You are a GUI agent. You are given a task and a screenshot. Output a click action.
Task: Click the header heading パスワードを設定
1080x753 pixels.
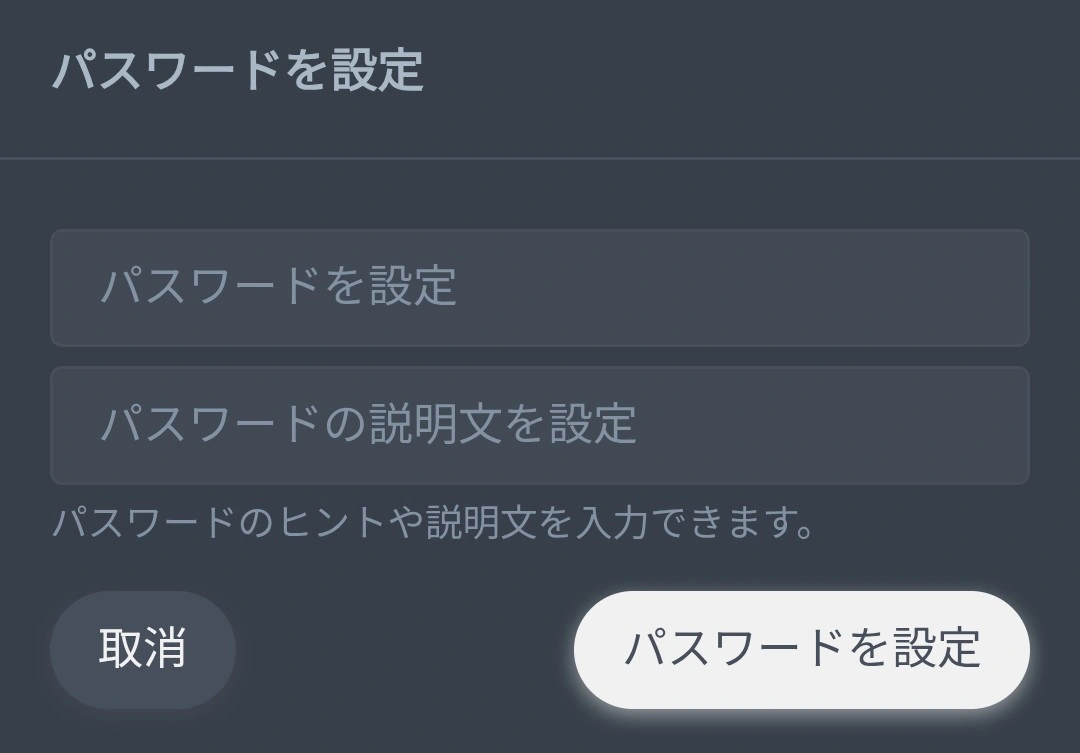click(x=238, y=72)
